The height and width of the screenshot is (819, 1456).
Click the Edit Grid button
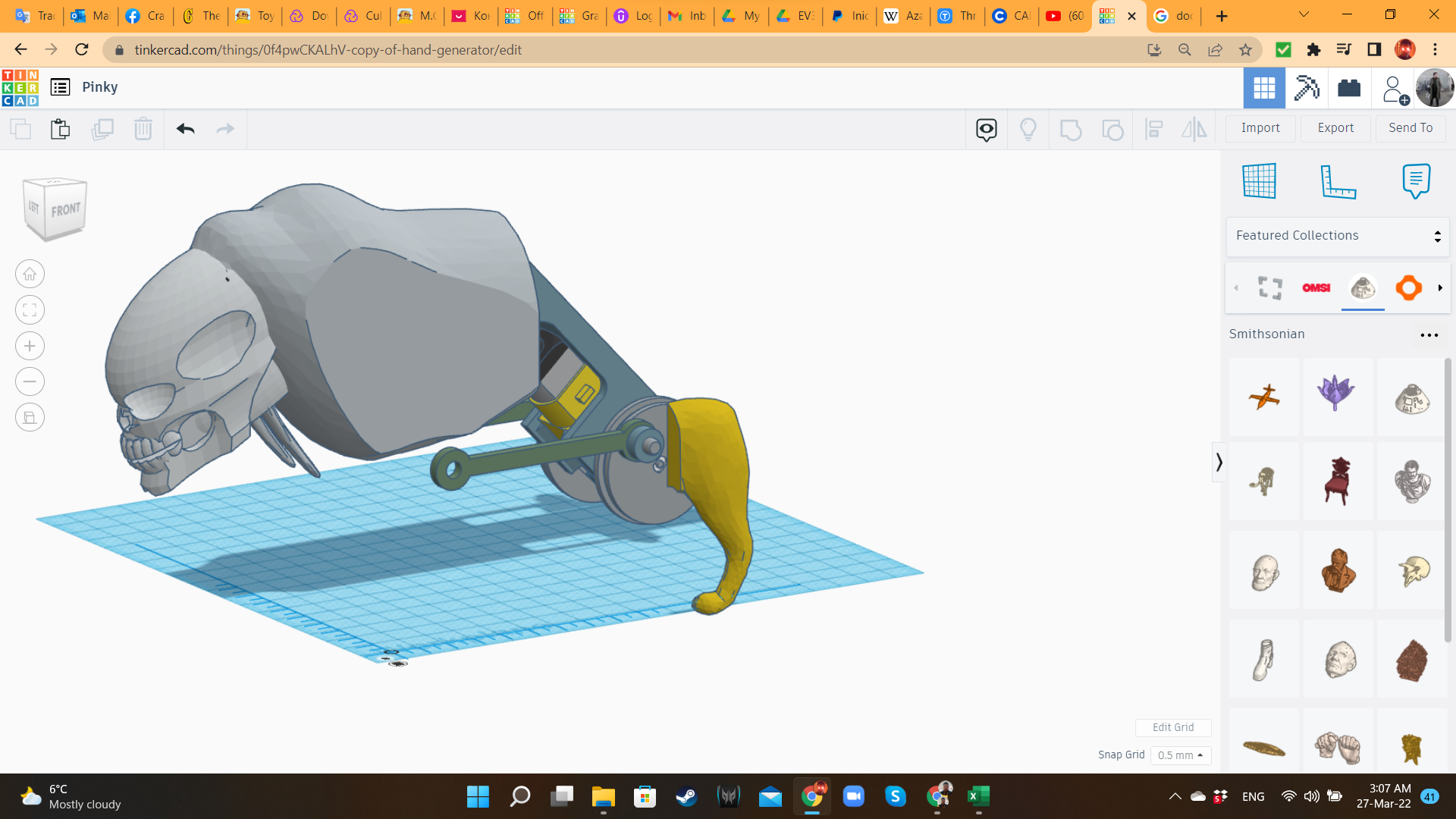tap(1172, 727)
